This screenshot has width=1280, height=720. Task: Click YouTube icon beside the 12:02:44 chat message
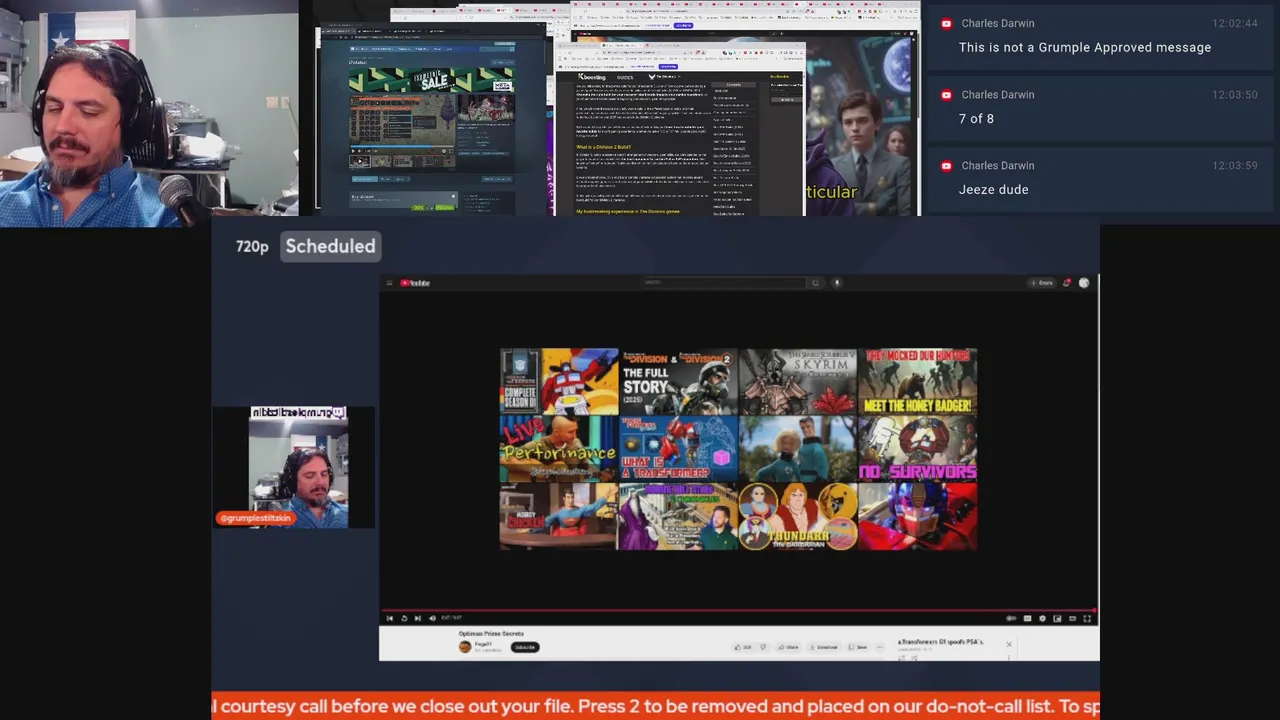946,23
